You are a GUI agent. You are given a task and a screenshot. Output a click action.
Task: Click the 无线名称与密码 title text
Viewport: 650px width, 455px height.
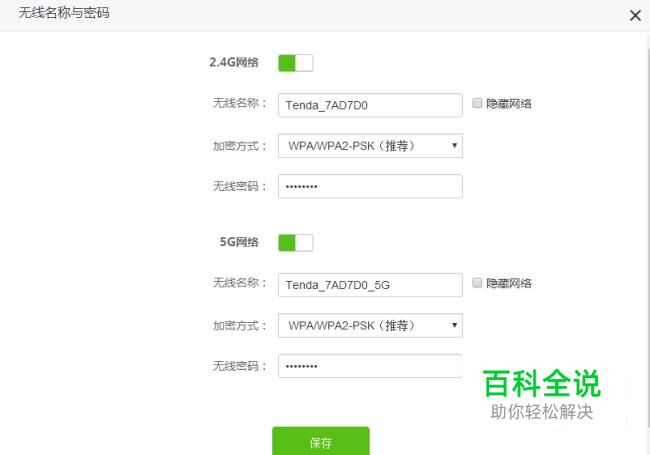tap(64, 13)
